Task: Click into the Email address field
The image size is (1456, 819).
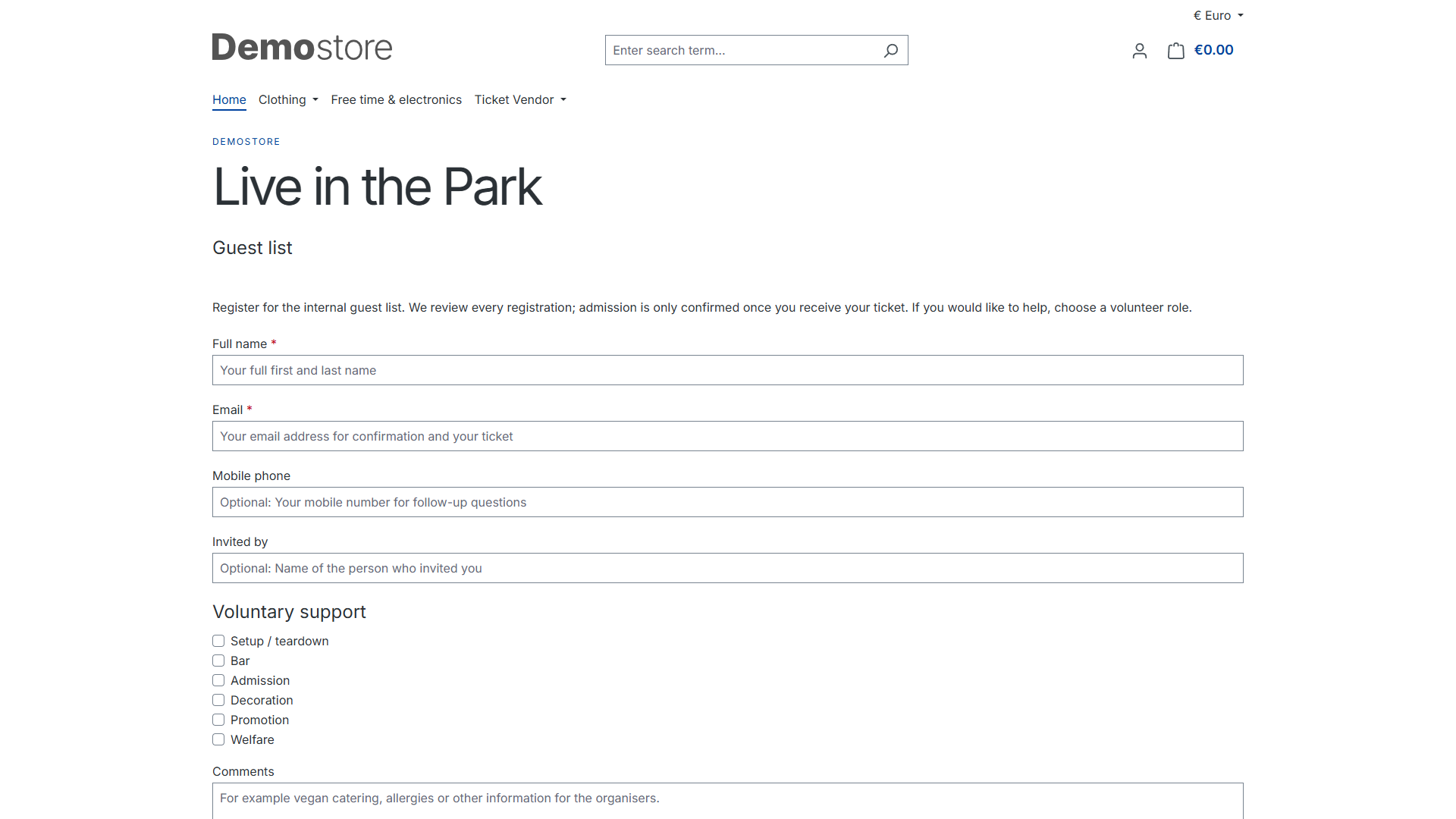Action: (728, 436)
